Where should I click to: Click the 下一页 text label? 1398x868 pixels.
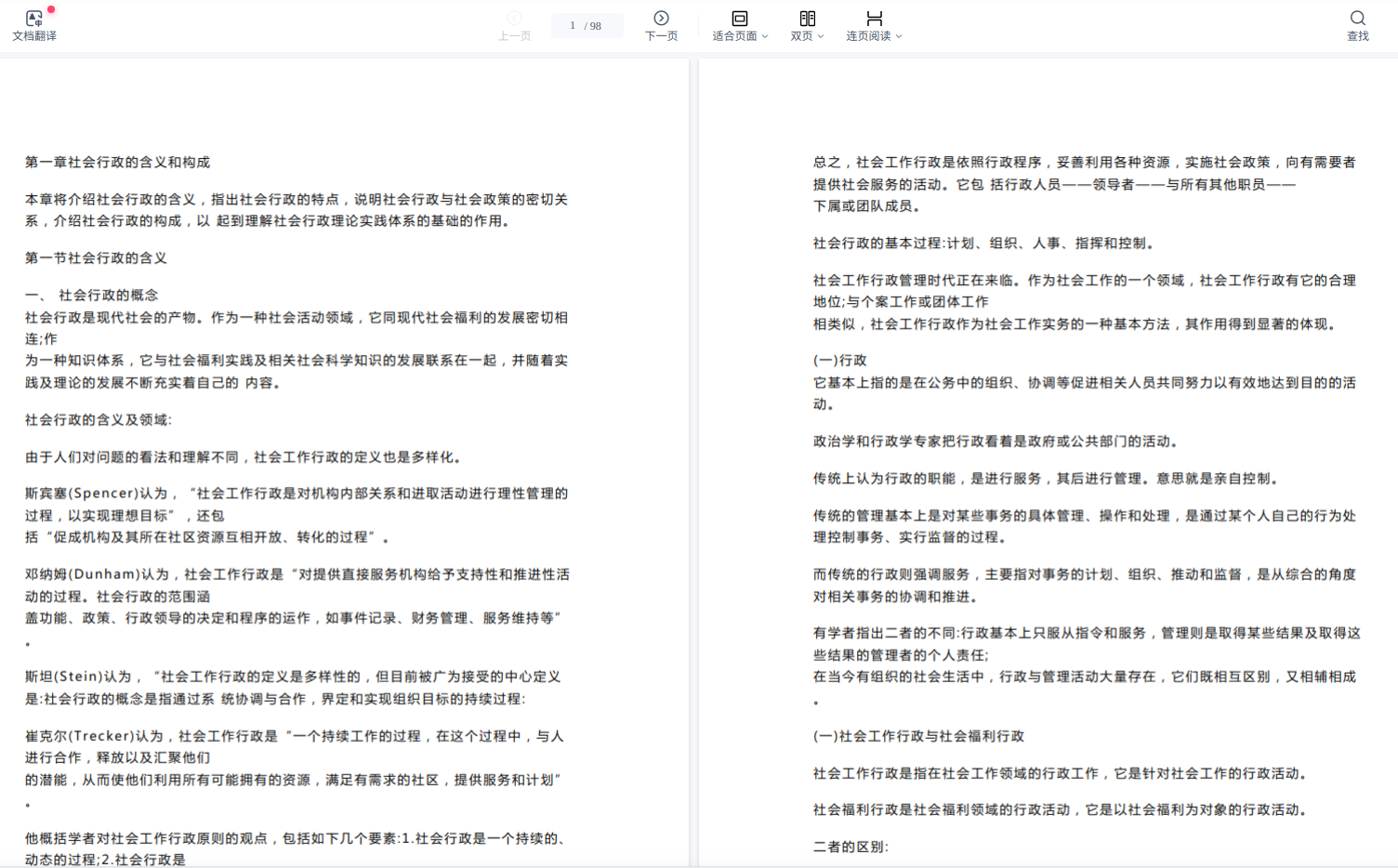pyautogui.click(x=661, y=36)
